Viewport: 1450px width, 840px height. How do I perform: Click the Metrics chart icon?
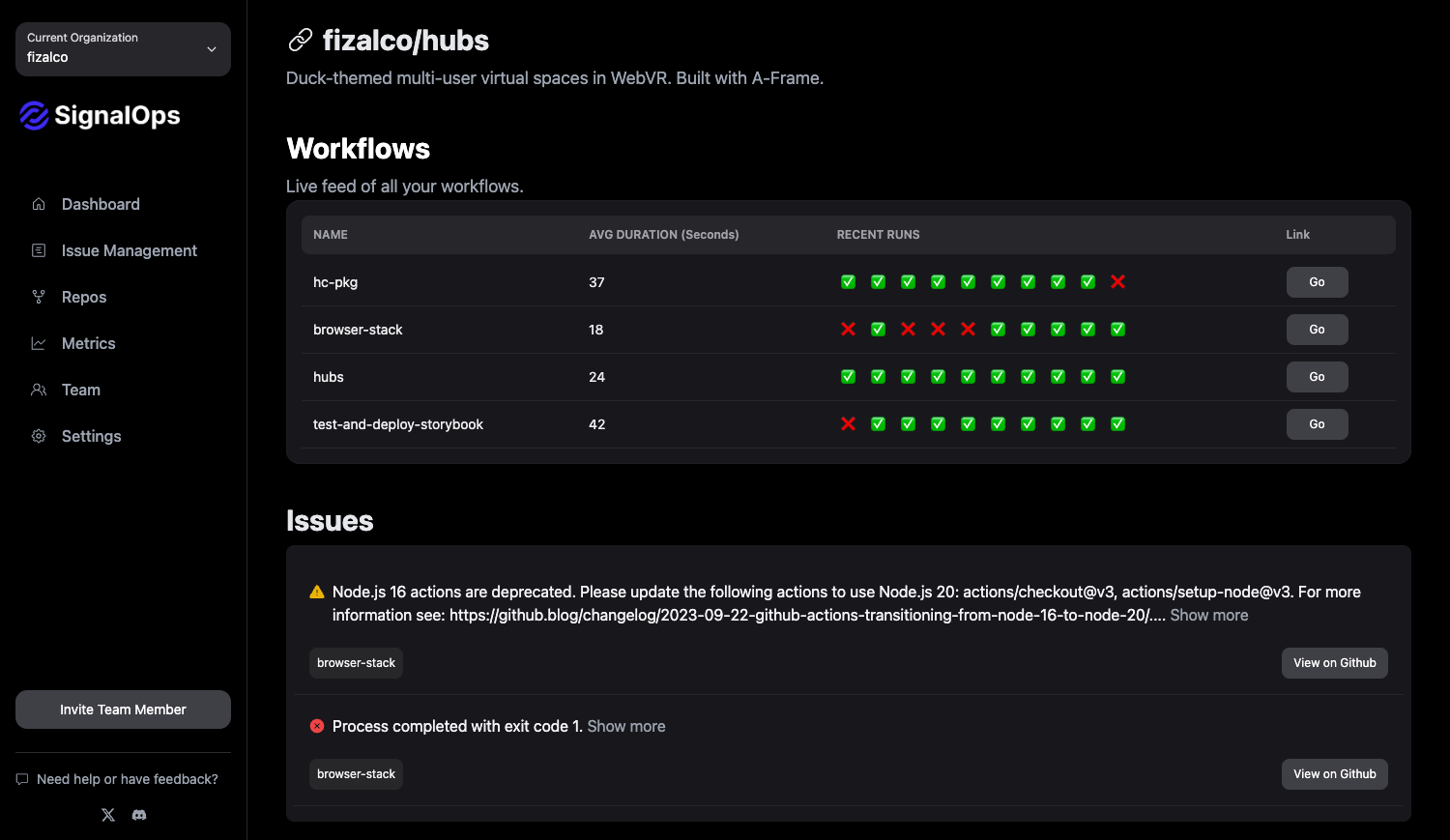(x=39, y=343)
